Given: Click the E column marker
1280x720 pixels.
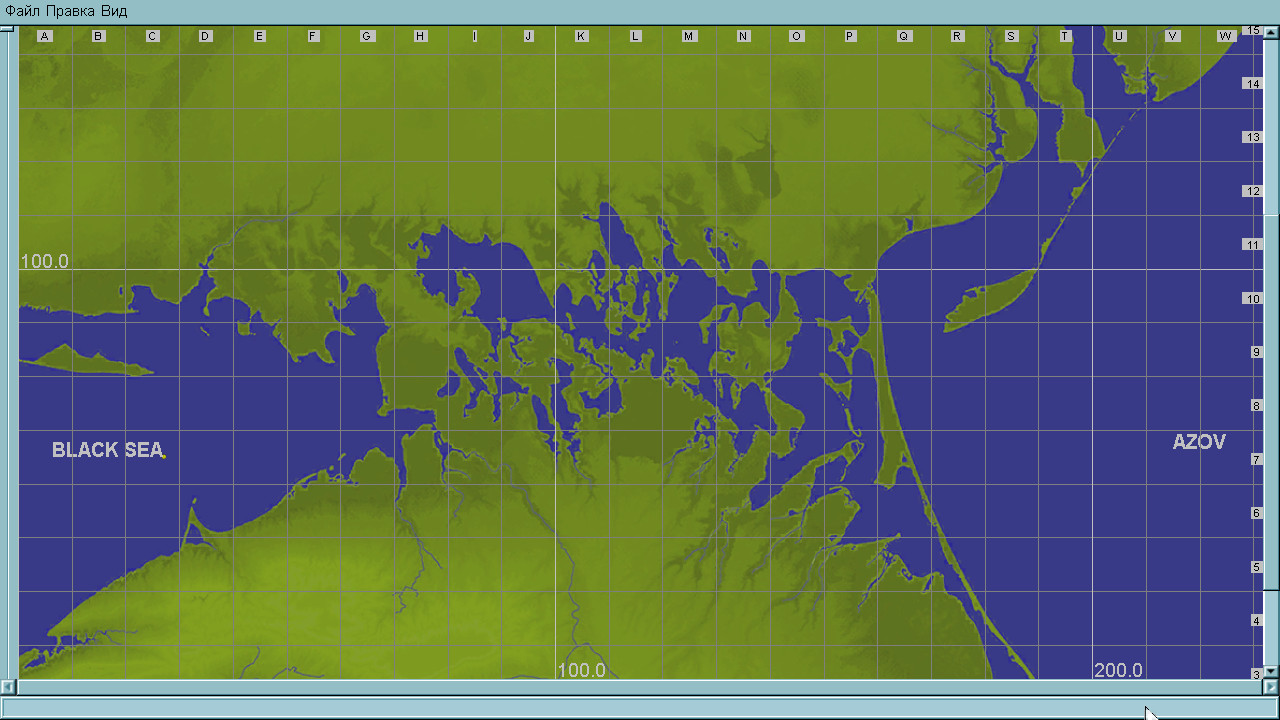Looking at the screenshot, I should tap(259, 36).
